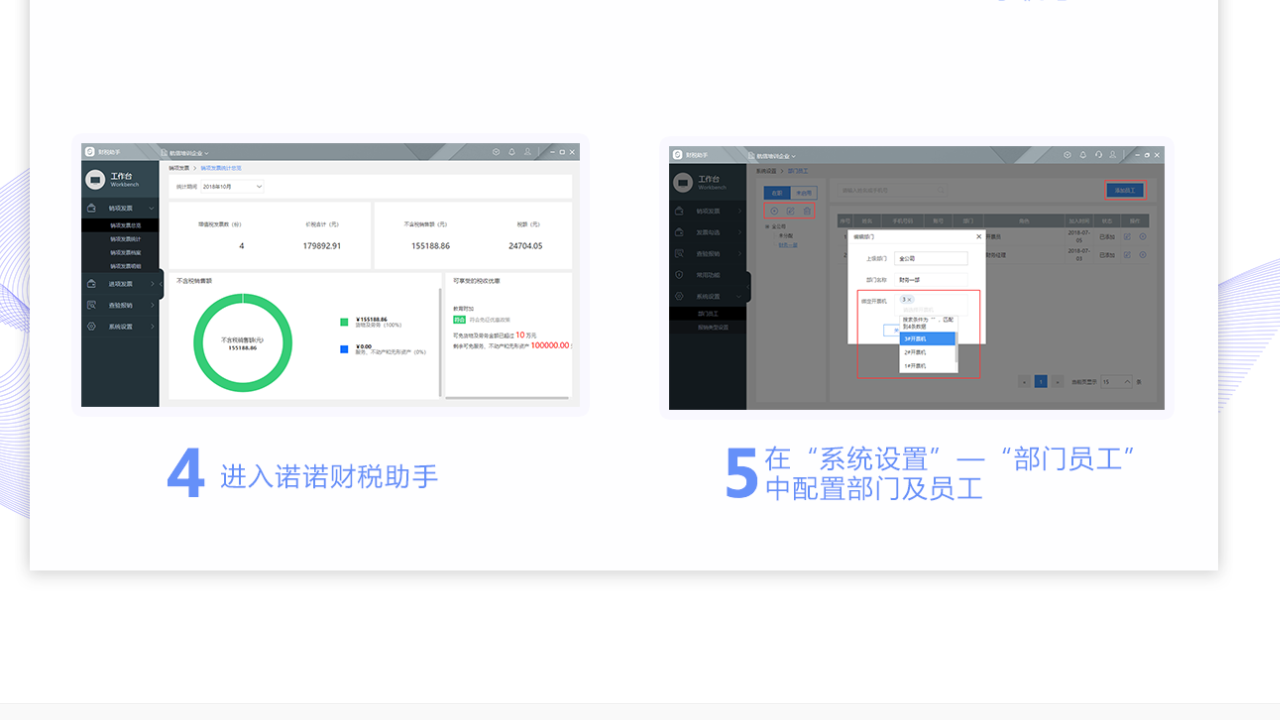Open the 查验报销 sidebar icon
The width and height of the screenshot is (1280, 720).
(679, 253)
